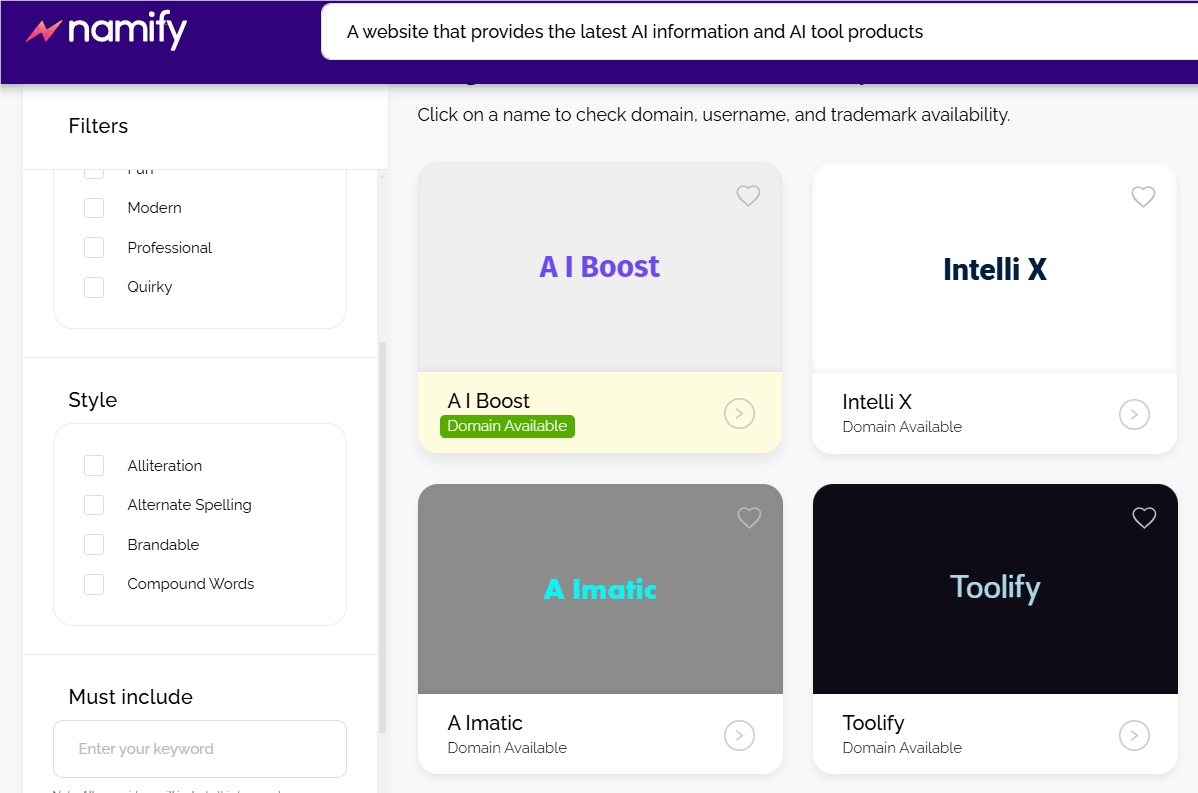Click the Toolify logo preview thumbnail
Image resolution: width=1198 pixels, height=793 pixels.
995,588
